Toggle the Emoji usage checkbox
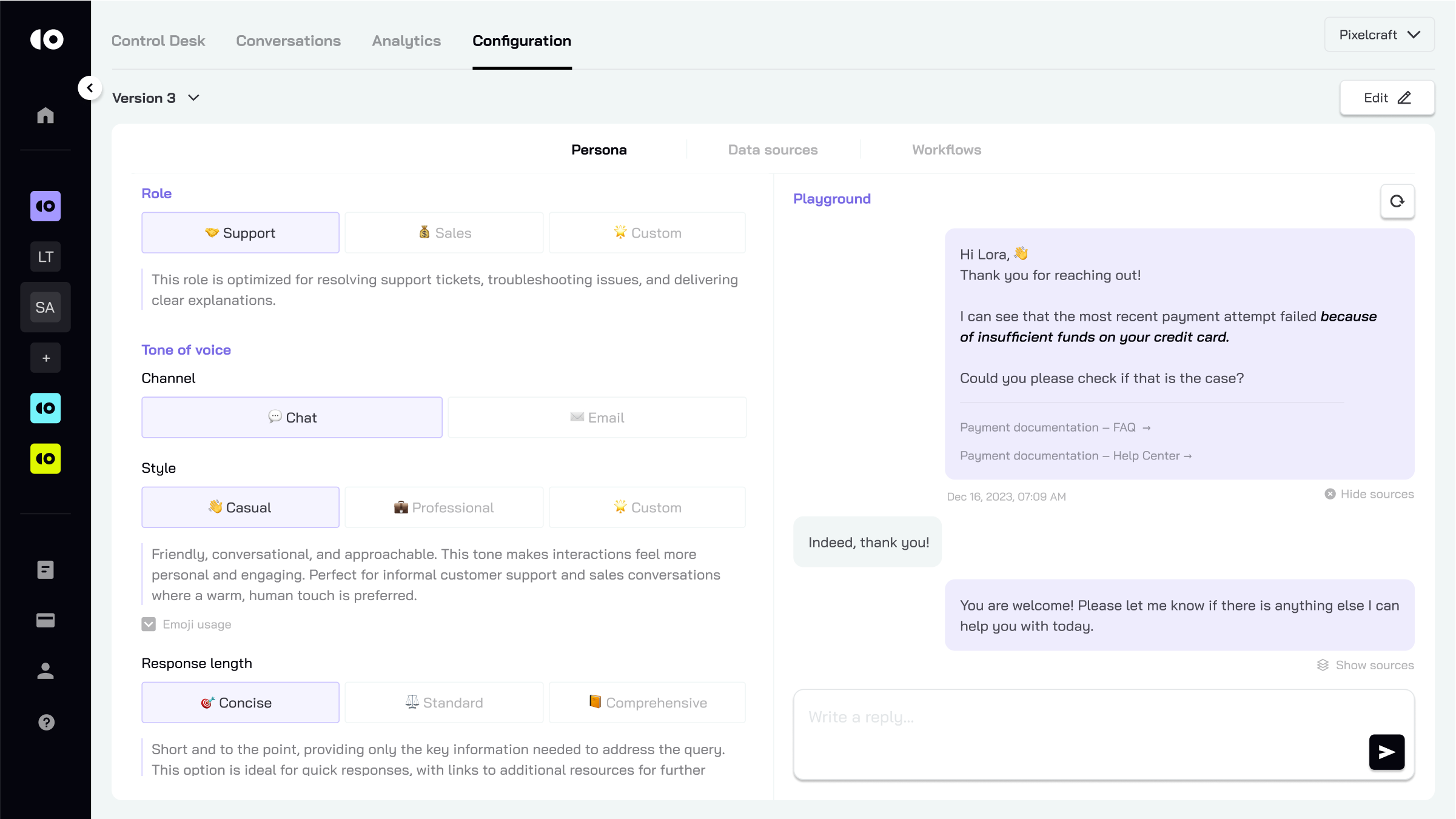1456x819 pixels. 147,624
